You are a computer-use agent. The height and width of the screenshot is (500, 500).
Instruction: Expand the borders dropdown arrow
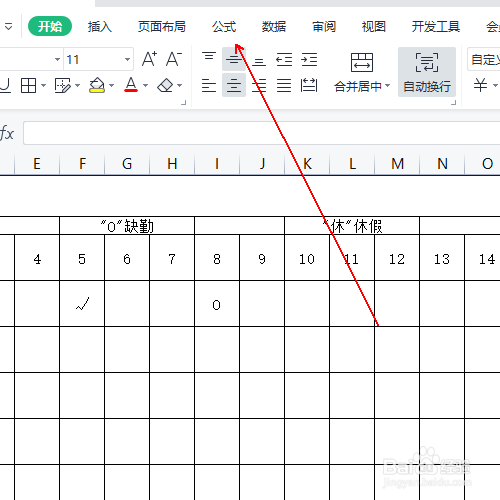(x=43, y=86)
